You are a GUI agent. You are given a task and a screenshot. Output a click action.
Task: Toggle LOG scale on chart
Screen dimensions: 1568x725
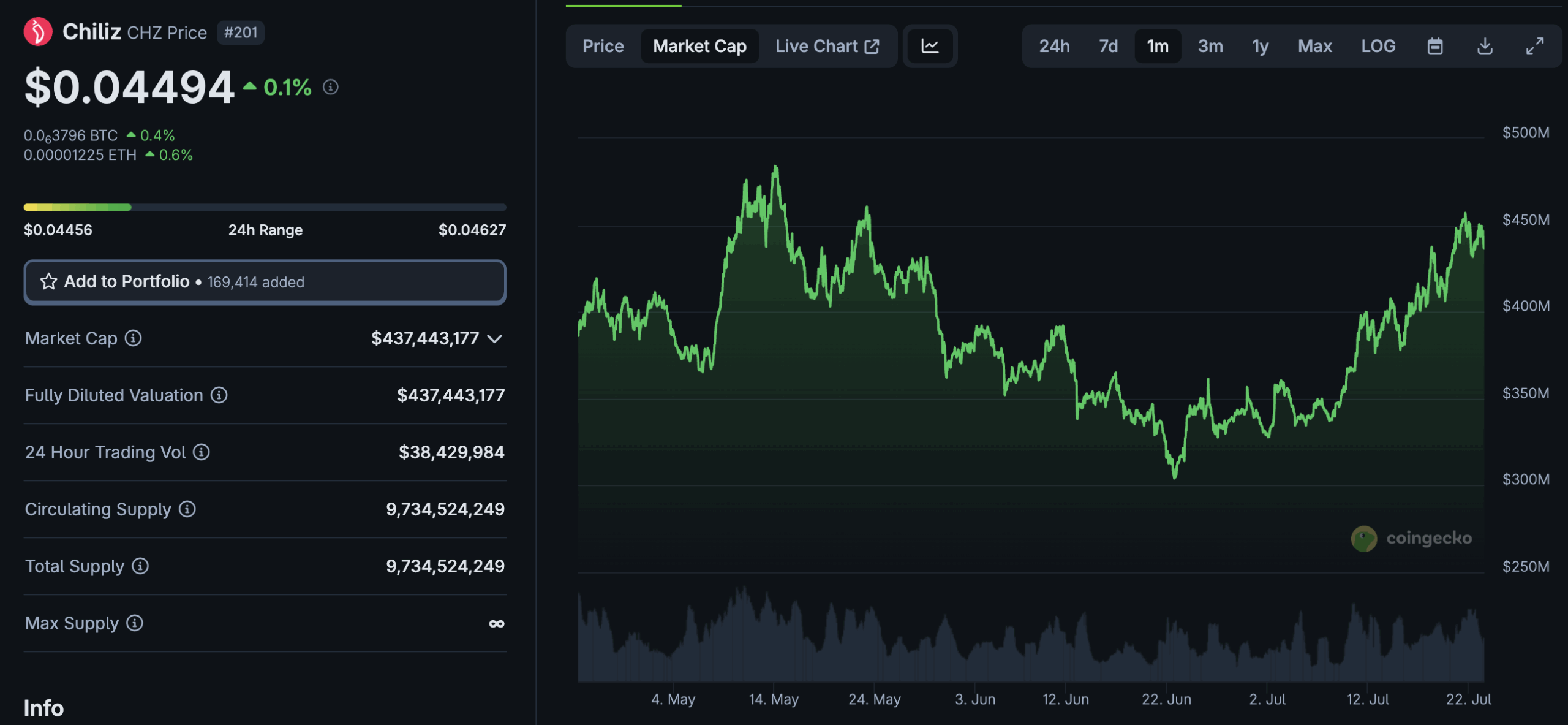[1378, 46]
